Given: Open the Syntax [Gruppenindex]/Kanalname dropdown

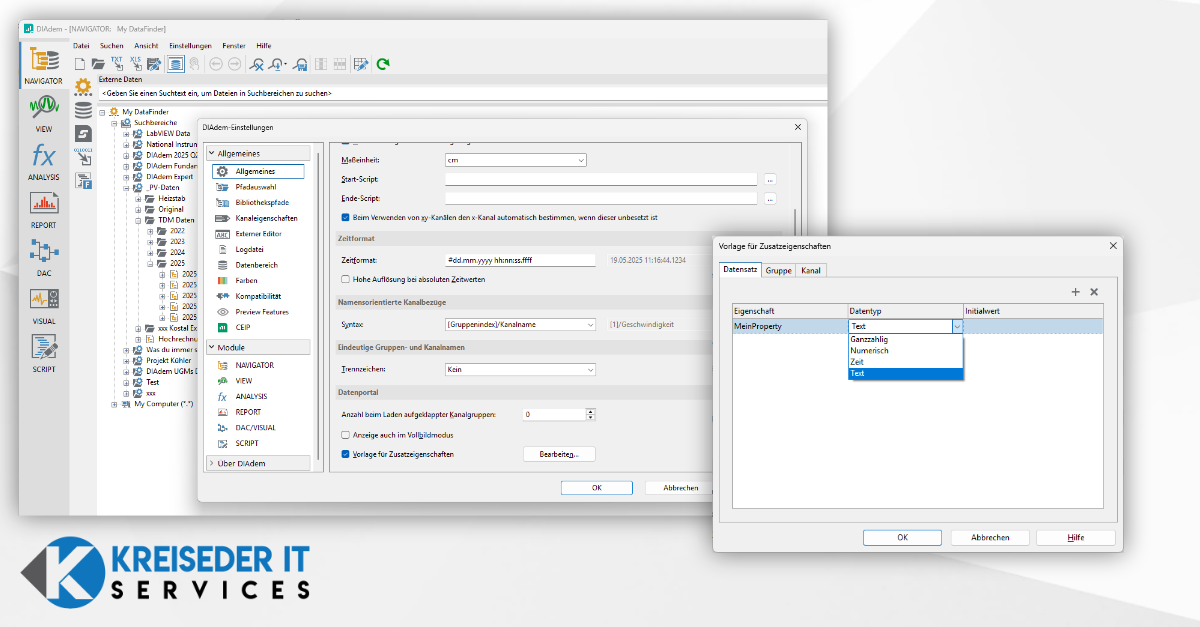Looking at the screenshot, I should click(x=521, y=324).
